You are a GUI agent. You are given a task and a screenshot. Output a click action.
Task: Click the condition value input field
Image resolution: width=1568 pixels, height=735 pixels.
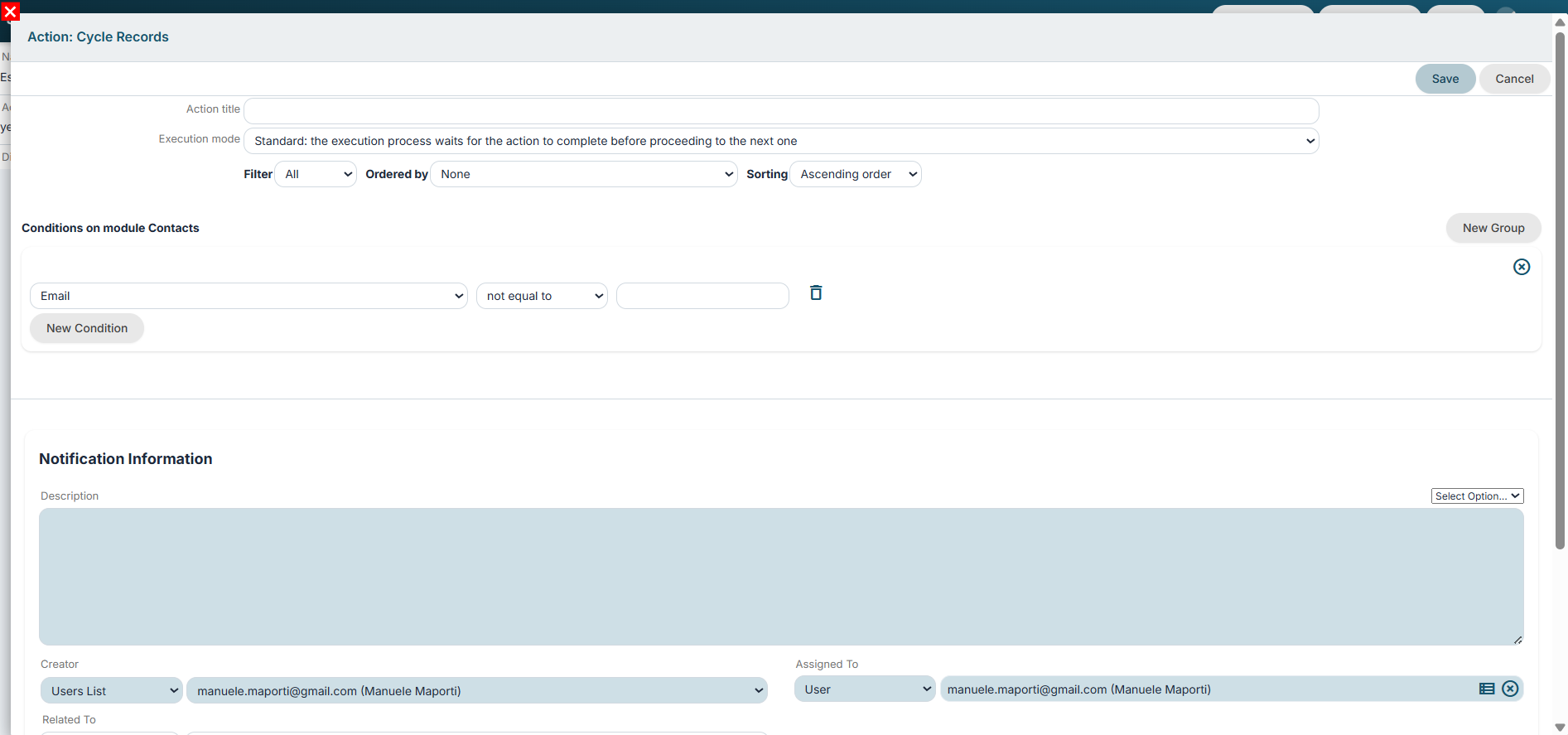(x=702, y=296)
